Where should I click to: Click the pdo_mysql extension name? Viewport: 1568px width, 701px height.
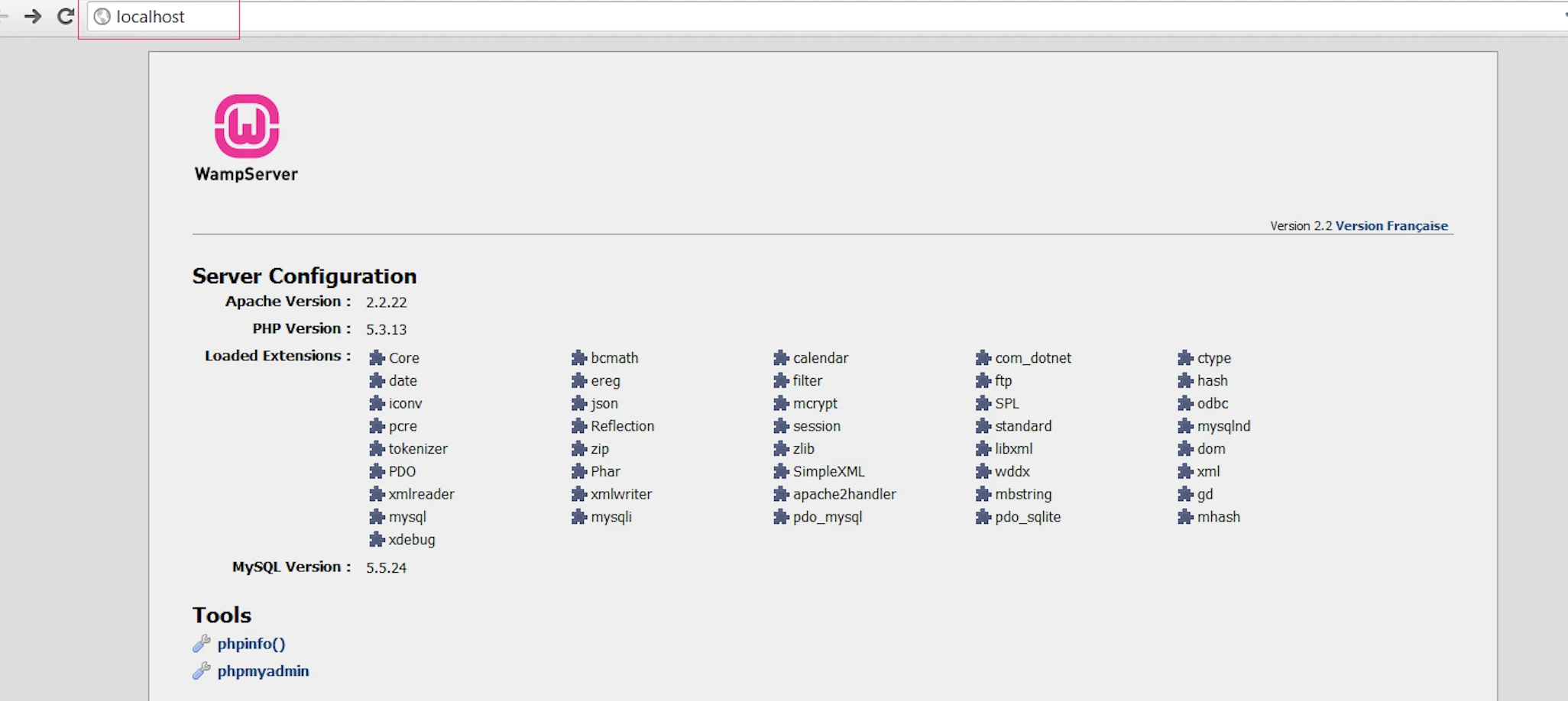pos(828,518)
